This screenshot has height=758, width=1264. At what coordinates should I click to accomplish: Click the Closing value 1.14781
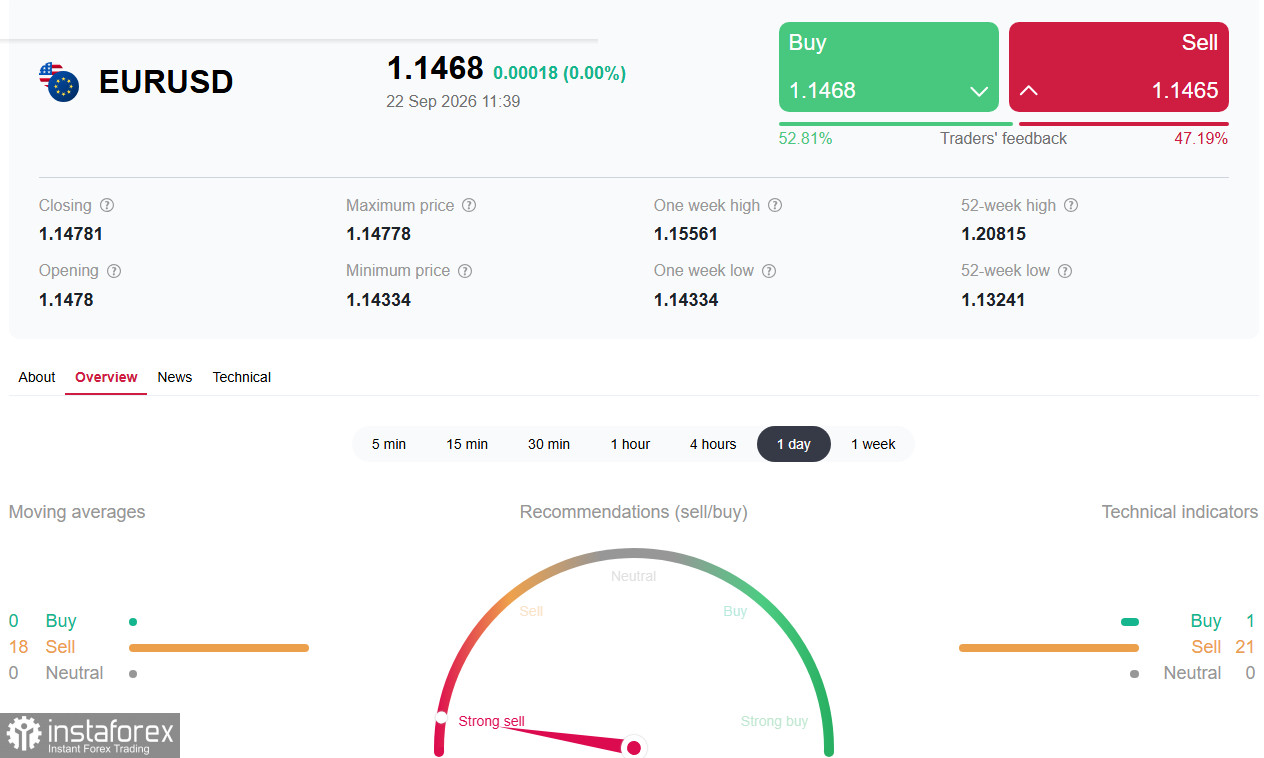click(x=71, y=234)
